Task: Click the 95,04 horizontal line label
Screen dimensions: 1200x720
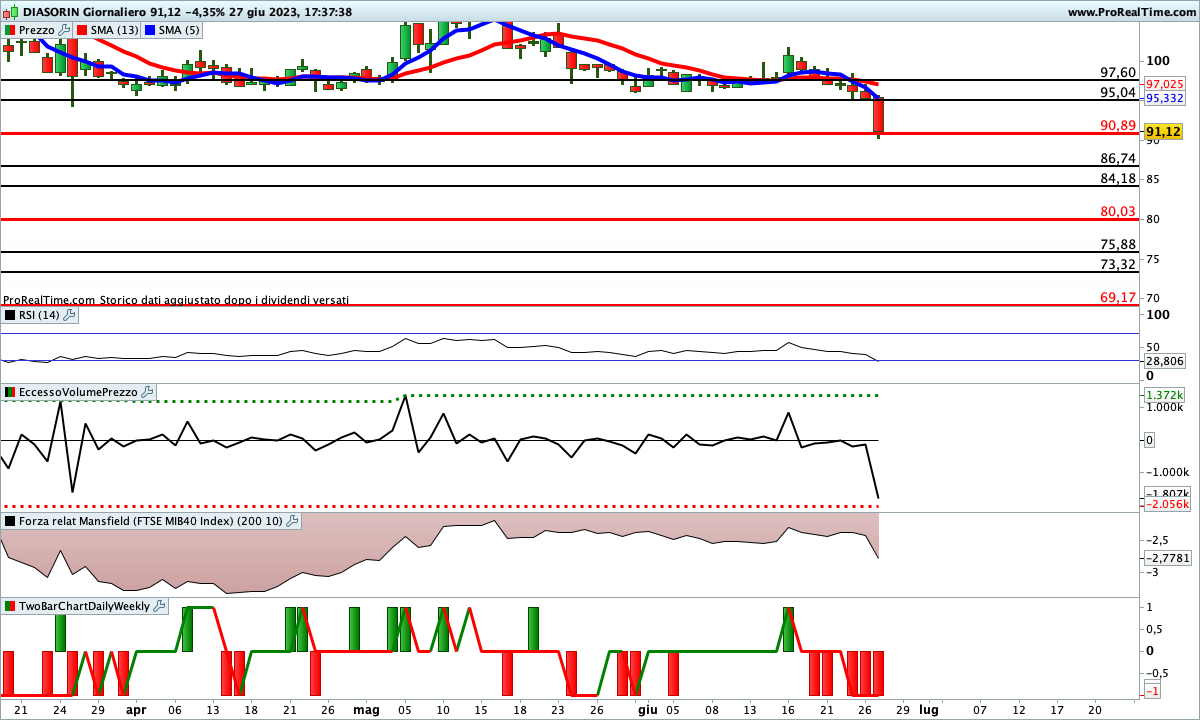Action: (x=1118, y=92)
